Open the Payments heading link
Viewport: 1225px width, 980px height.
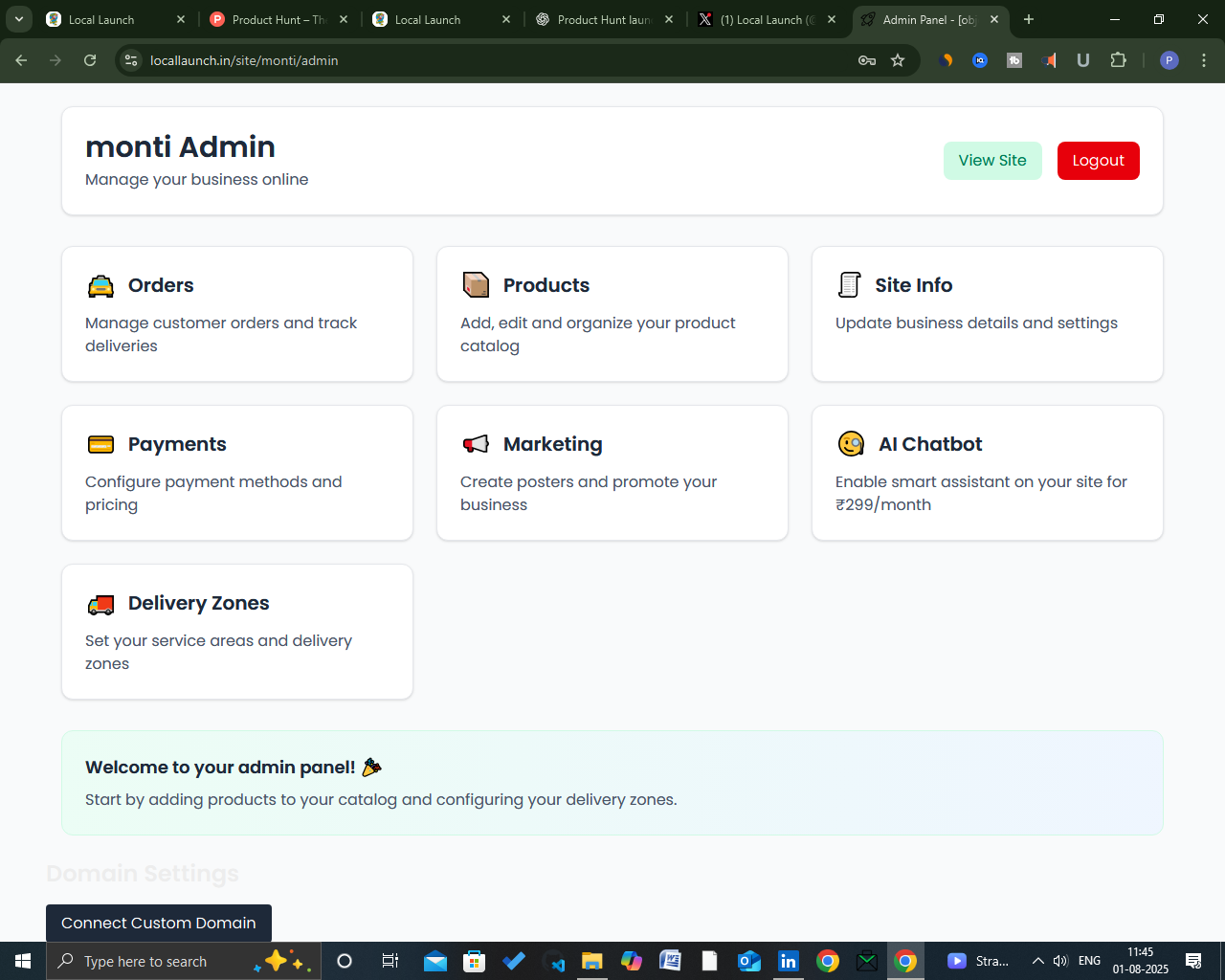(177, 444)
